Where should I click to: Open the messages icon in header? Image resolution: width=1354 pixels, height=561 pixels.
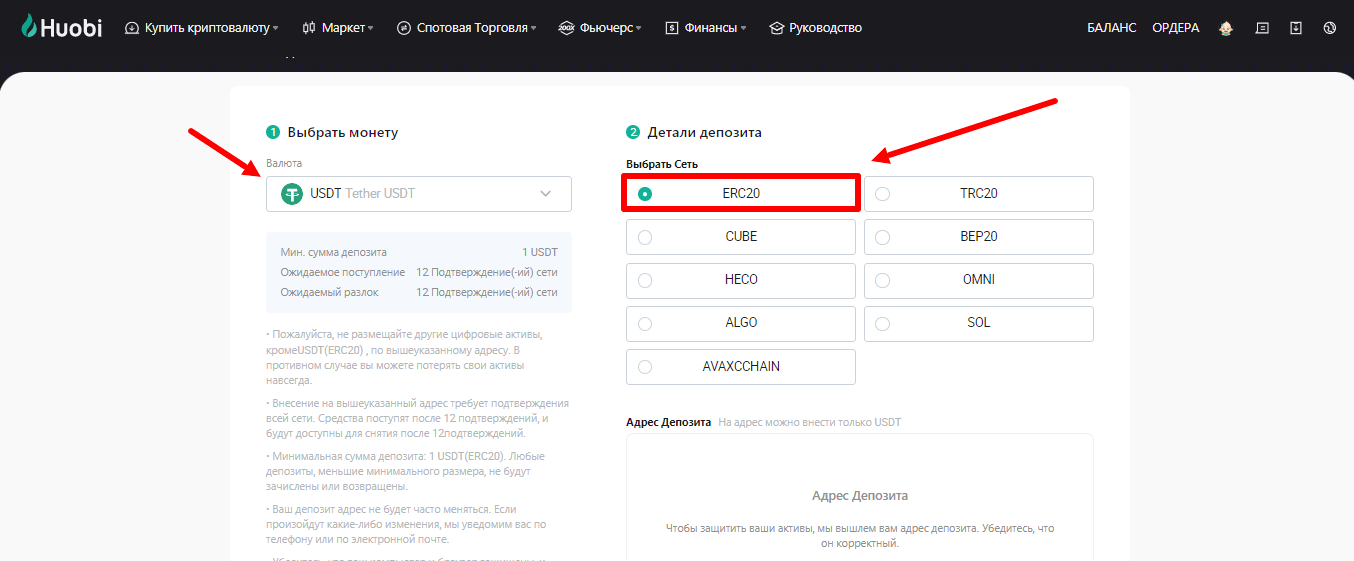1262,28
